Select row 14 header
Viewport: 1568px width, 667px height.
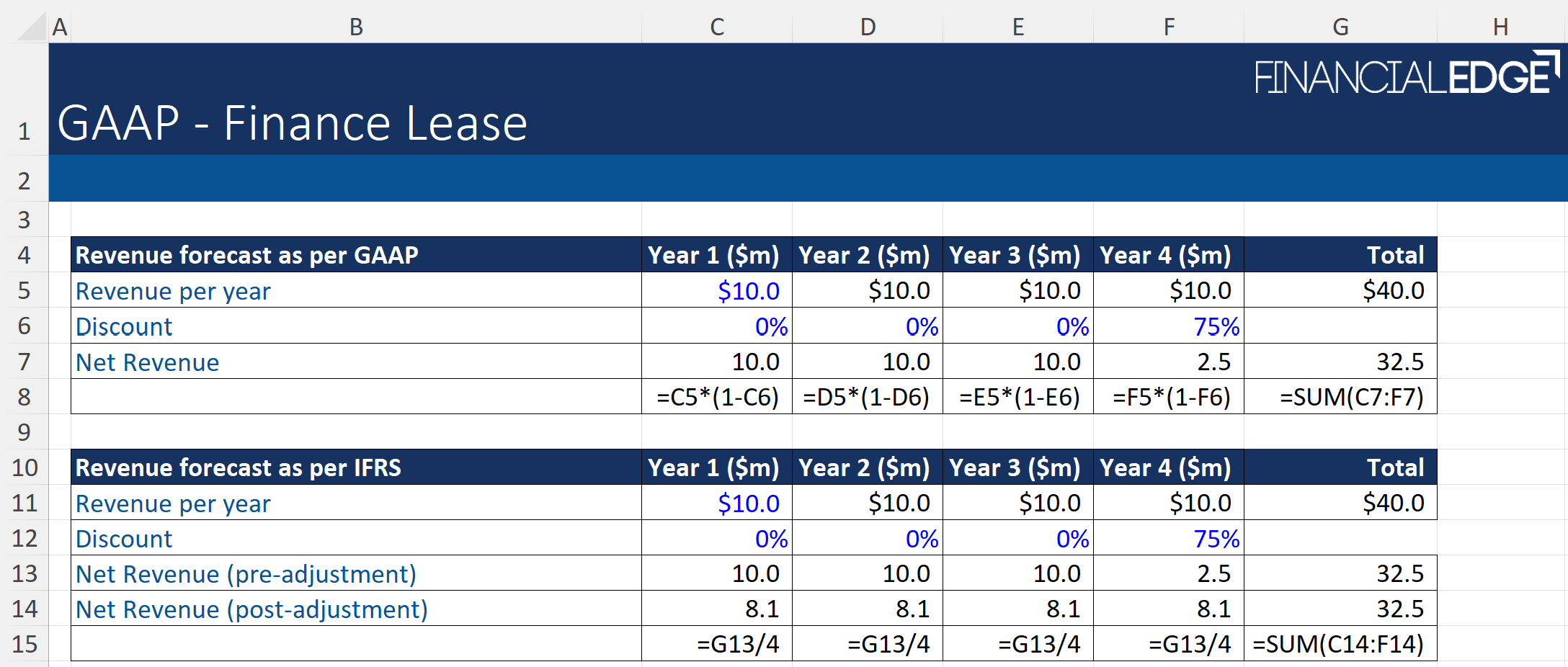coord(24,609)
